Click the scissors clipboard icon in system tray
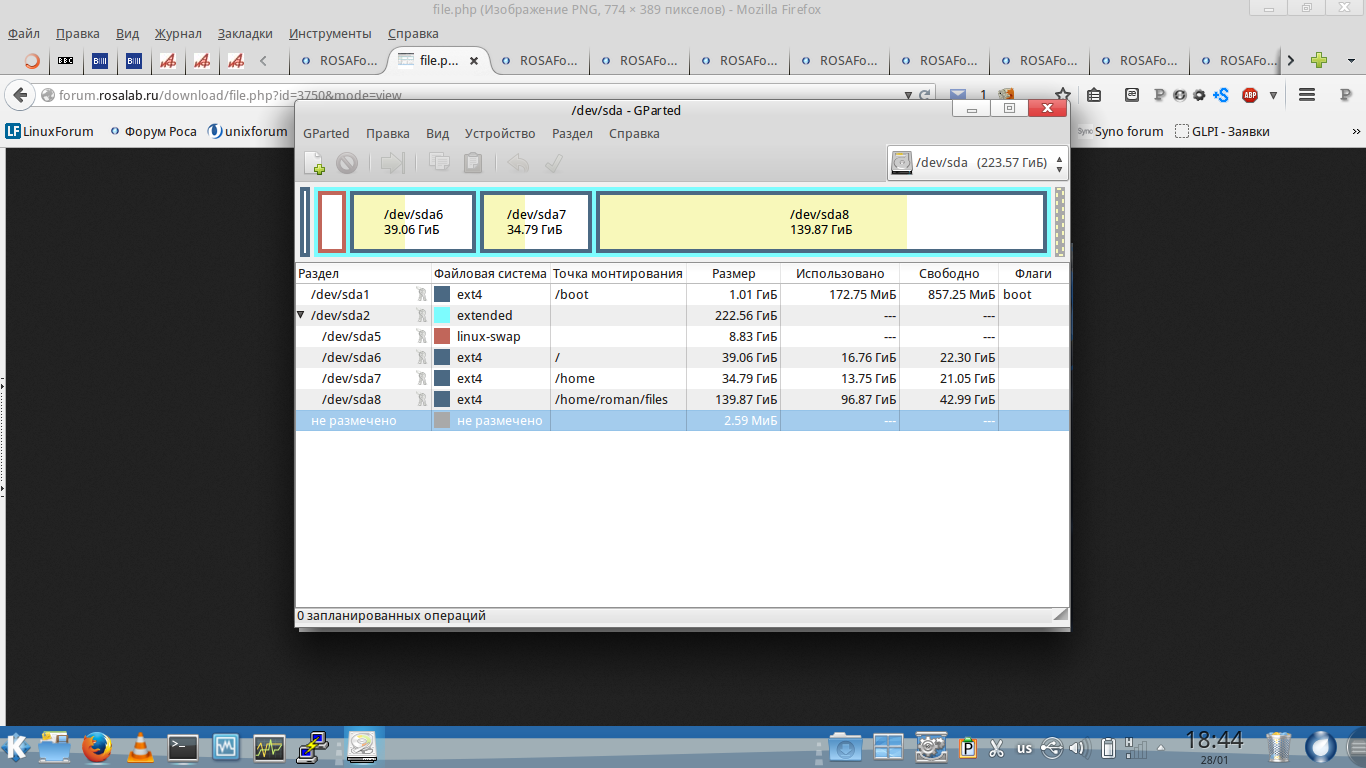 point(996,747)
